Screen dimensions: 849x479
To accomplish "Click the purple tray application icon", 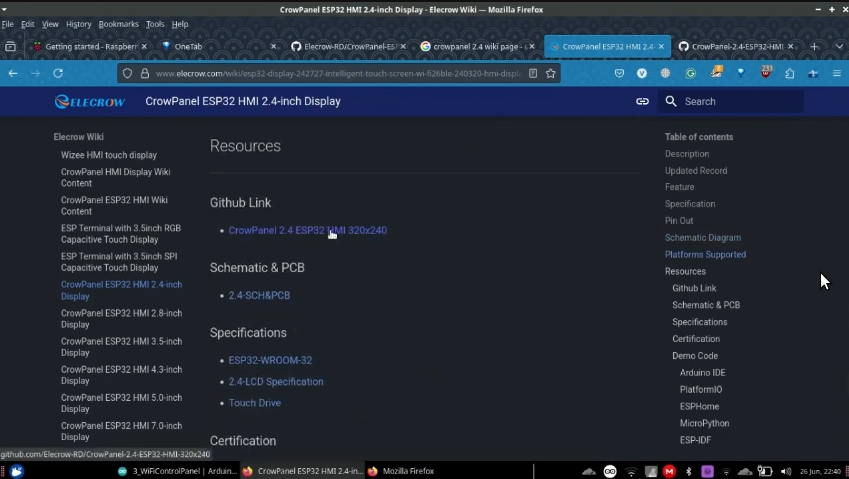I will click(708, 471).
